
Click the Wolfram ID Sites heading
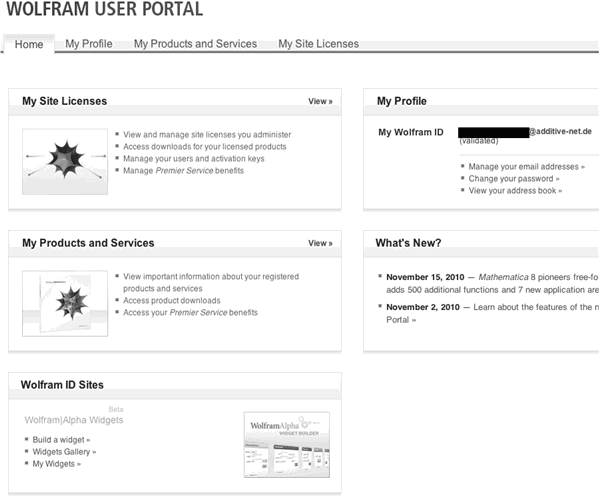coord(62,385)
